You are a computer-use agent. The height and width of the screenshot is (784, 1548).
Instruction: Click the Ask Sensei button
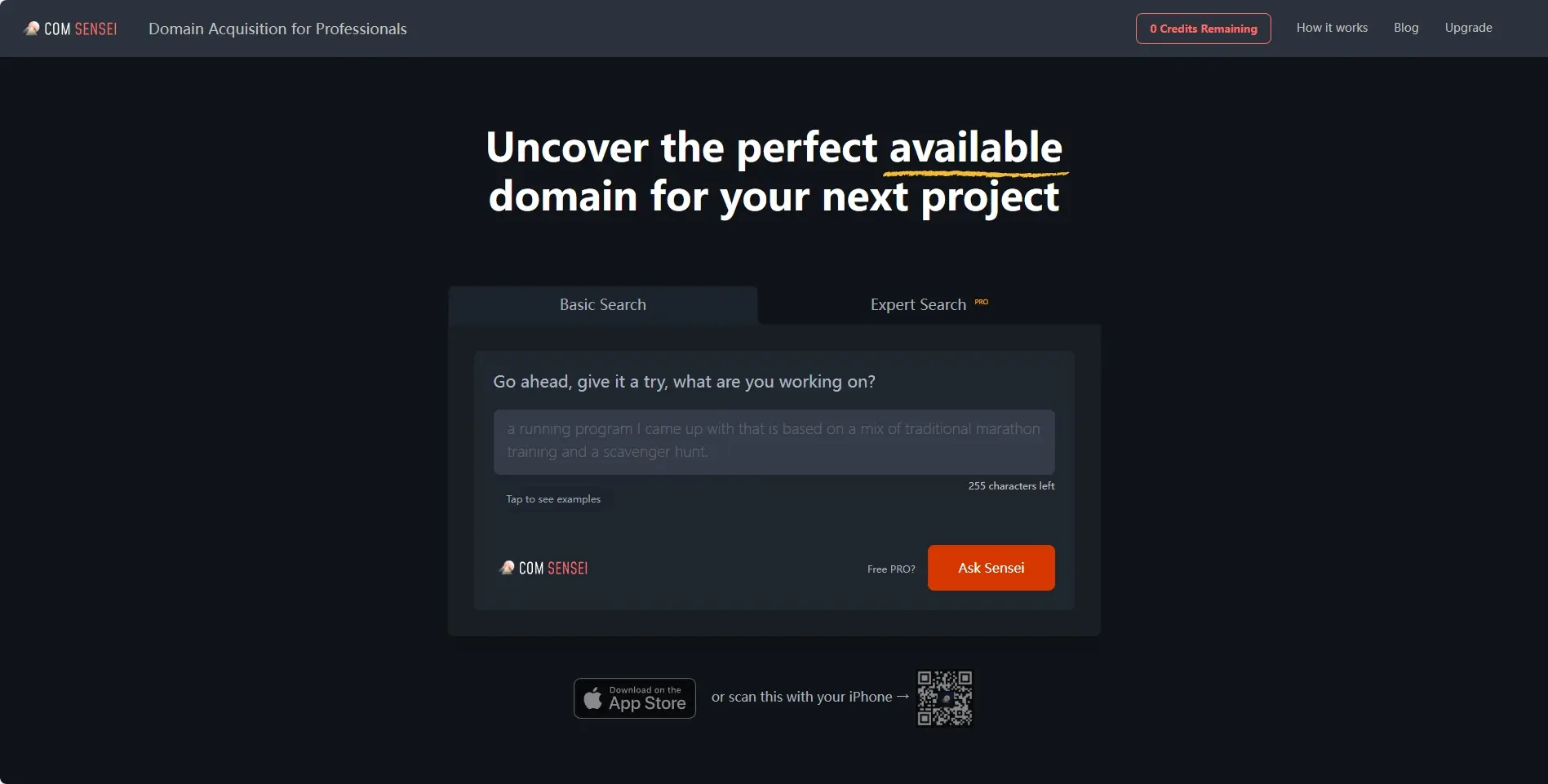click(x=991, y=568)
